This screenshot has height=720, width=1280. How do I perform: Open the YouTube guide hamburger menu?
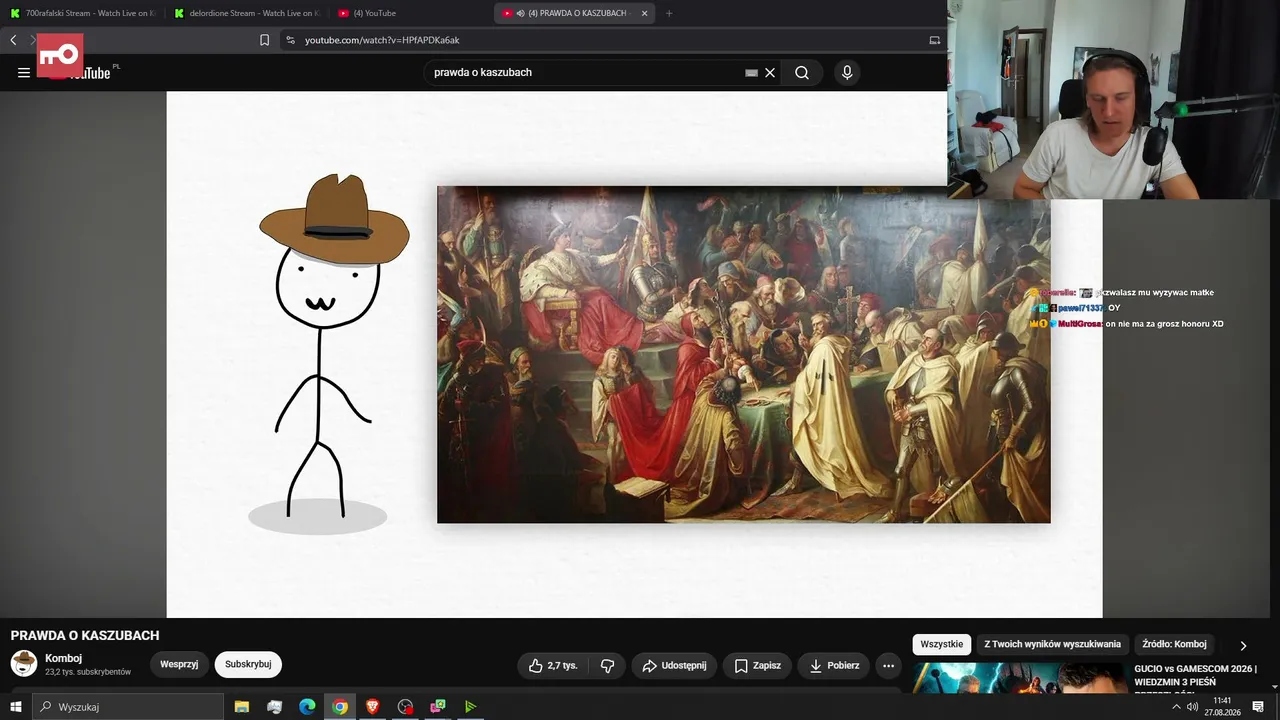[x=24, y=72]
